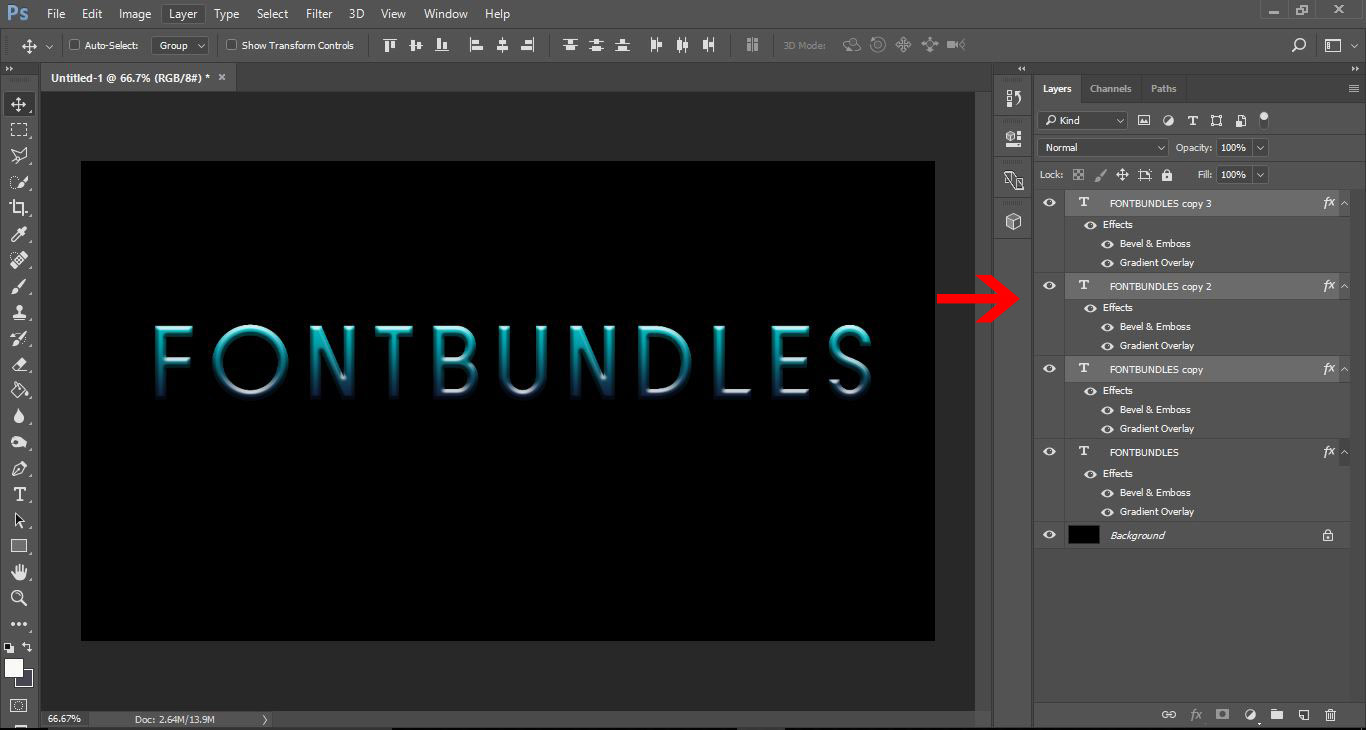Image resolution: width=1366 pixels, height=730 pixels.
Task: Add a layer mask from panel bottom
Action: pos(1222,715)
